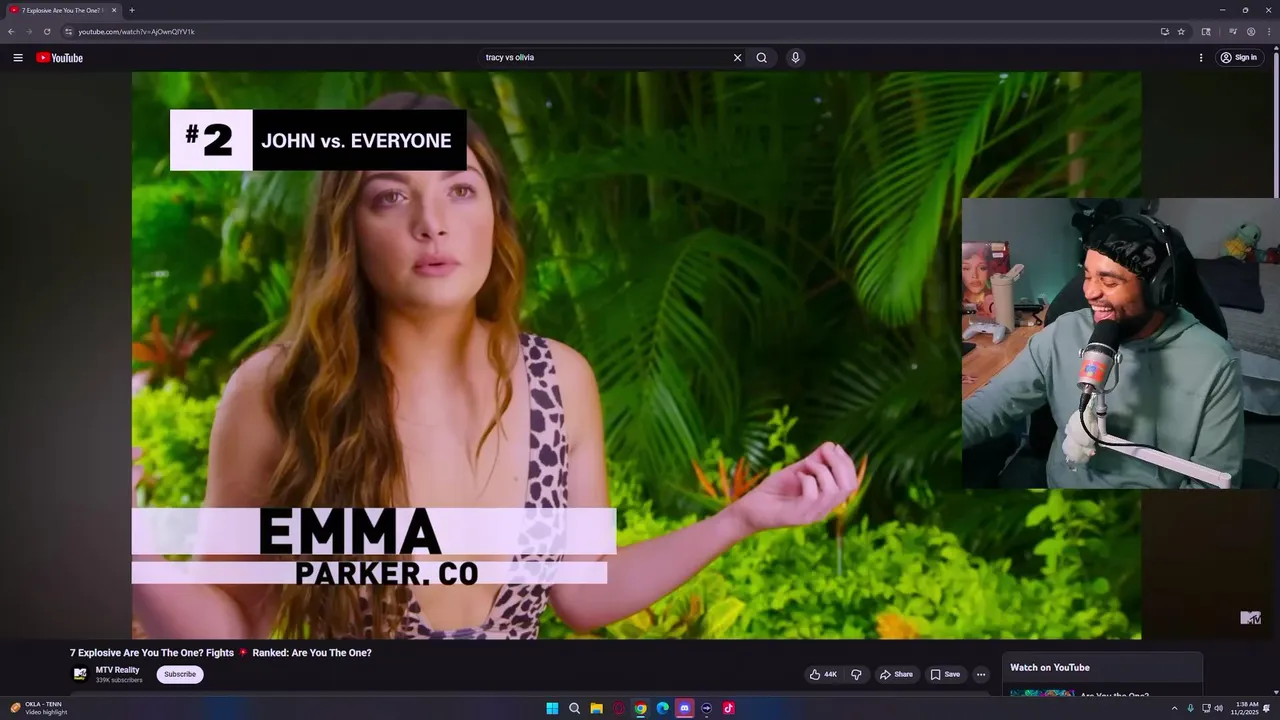Open the OKLA - TENN sports widget
The height and width of the screenshot is (720, 1280).
click(x=38, y=708)
